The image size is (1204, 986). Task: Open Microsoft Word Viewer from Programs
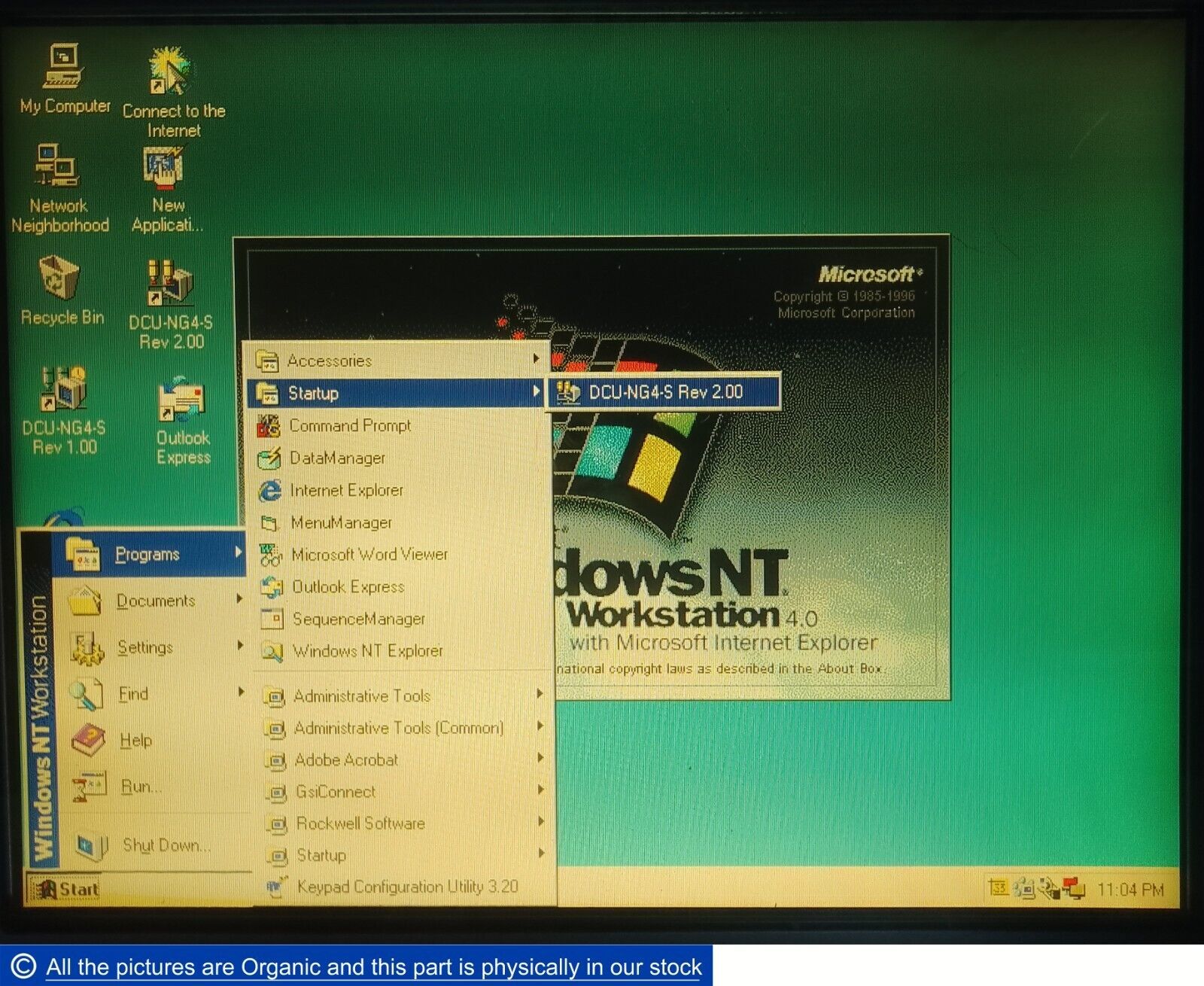click(400, 555)
